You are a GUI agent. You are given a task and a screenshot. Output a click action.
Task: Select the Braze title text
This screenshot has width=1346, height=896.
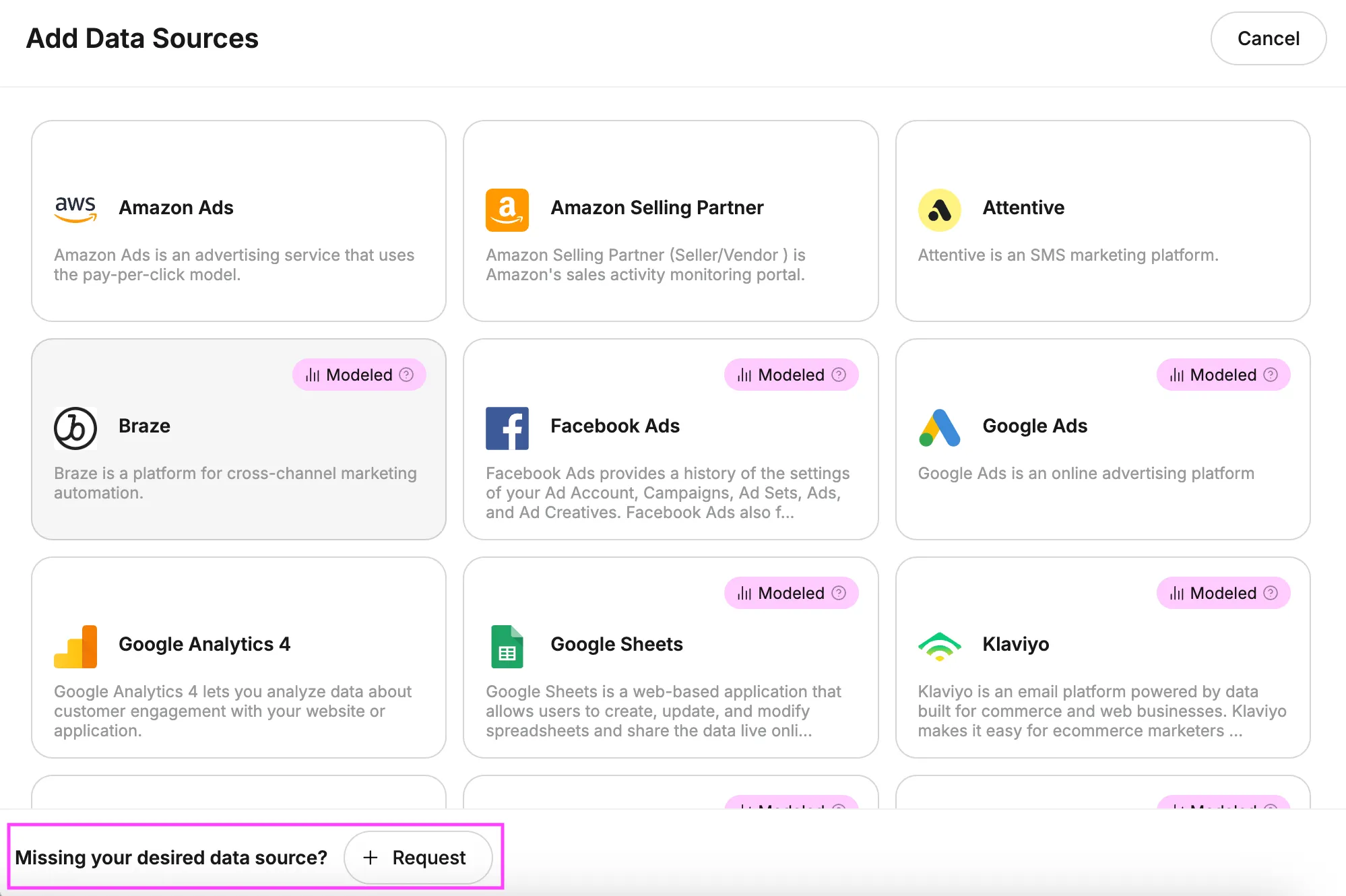(144, 426)
